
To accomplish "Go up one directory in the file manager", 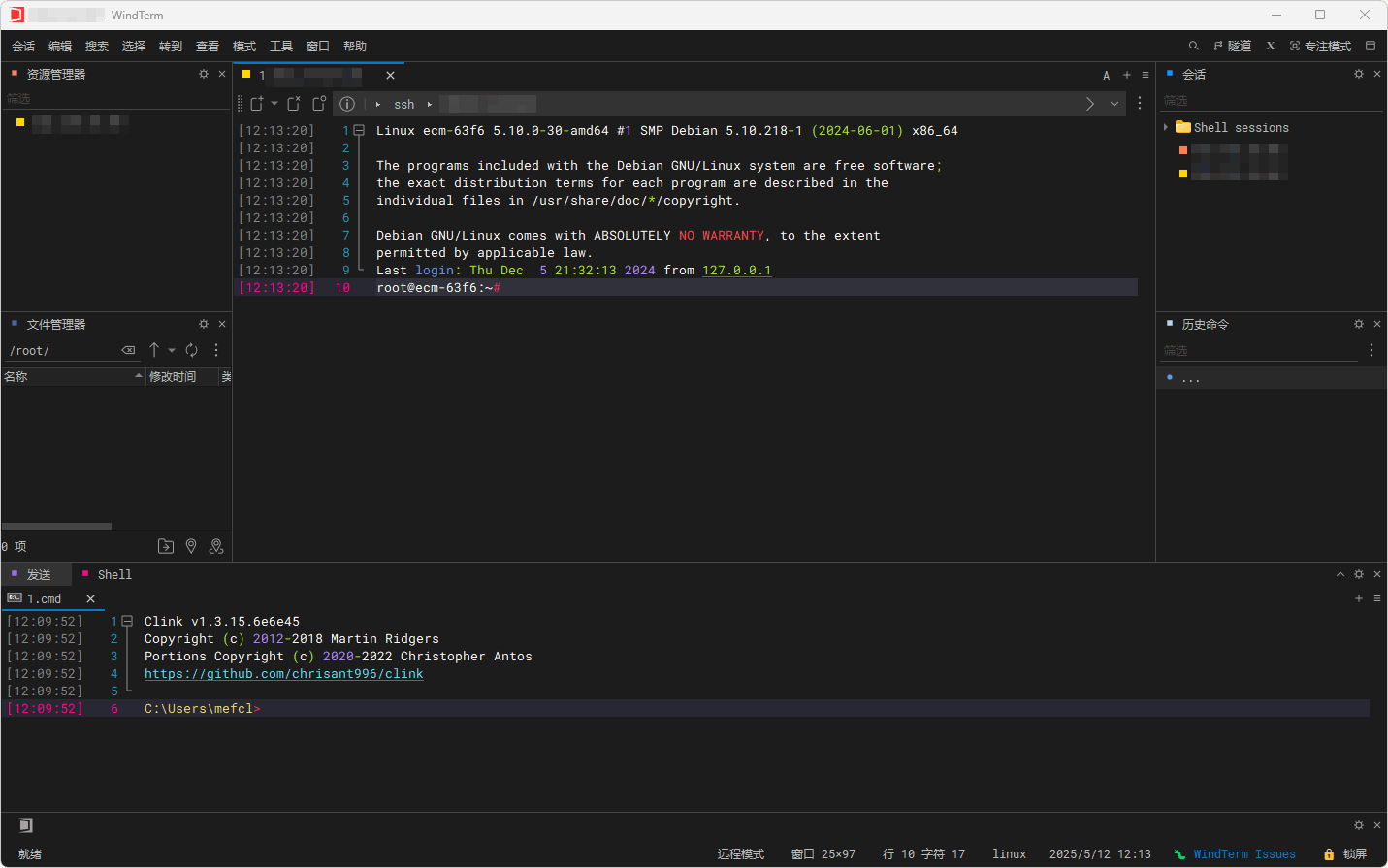I will [154, 350].
